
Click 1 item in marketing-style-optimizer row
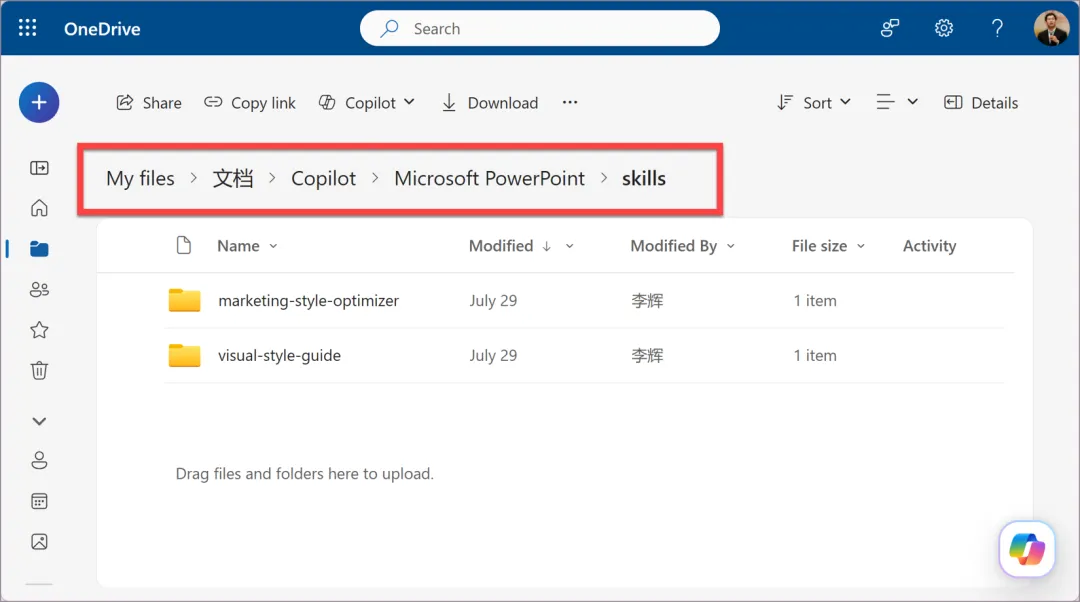[x=815, y=300]
